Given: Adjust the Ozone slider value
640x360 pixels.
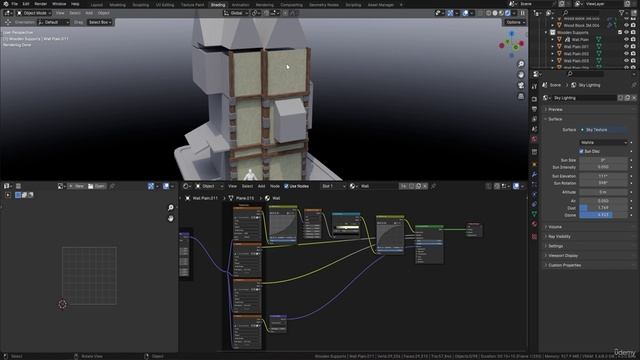Looking at the screenshot, I should click(x=603, y=215).
